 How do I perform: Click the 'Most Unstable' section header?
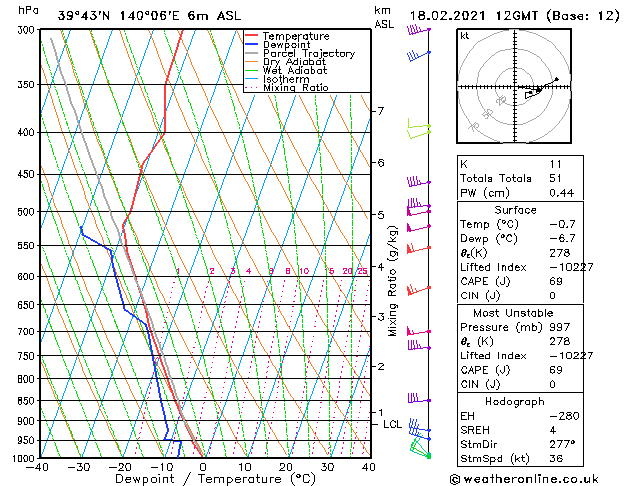click(x=513, y=313)
